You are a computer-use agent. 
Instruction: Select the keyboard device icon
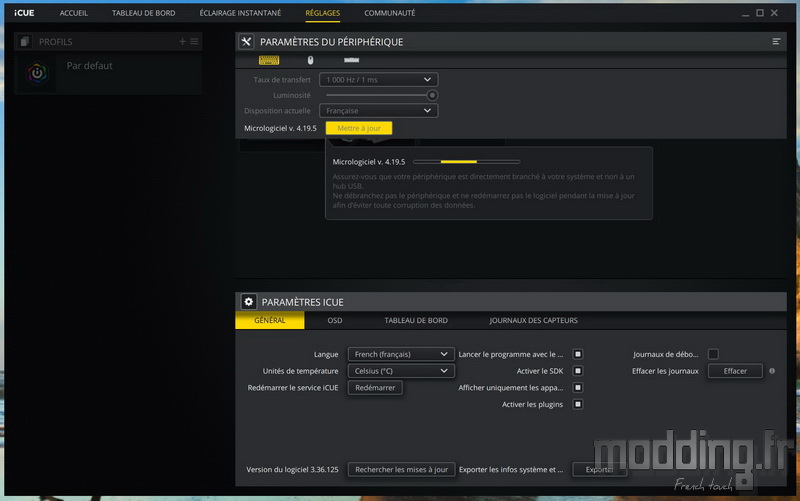pyautogui.click(x=268, y=60)
